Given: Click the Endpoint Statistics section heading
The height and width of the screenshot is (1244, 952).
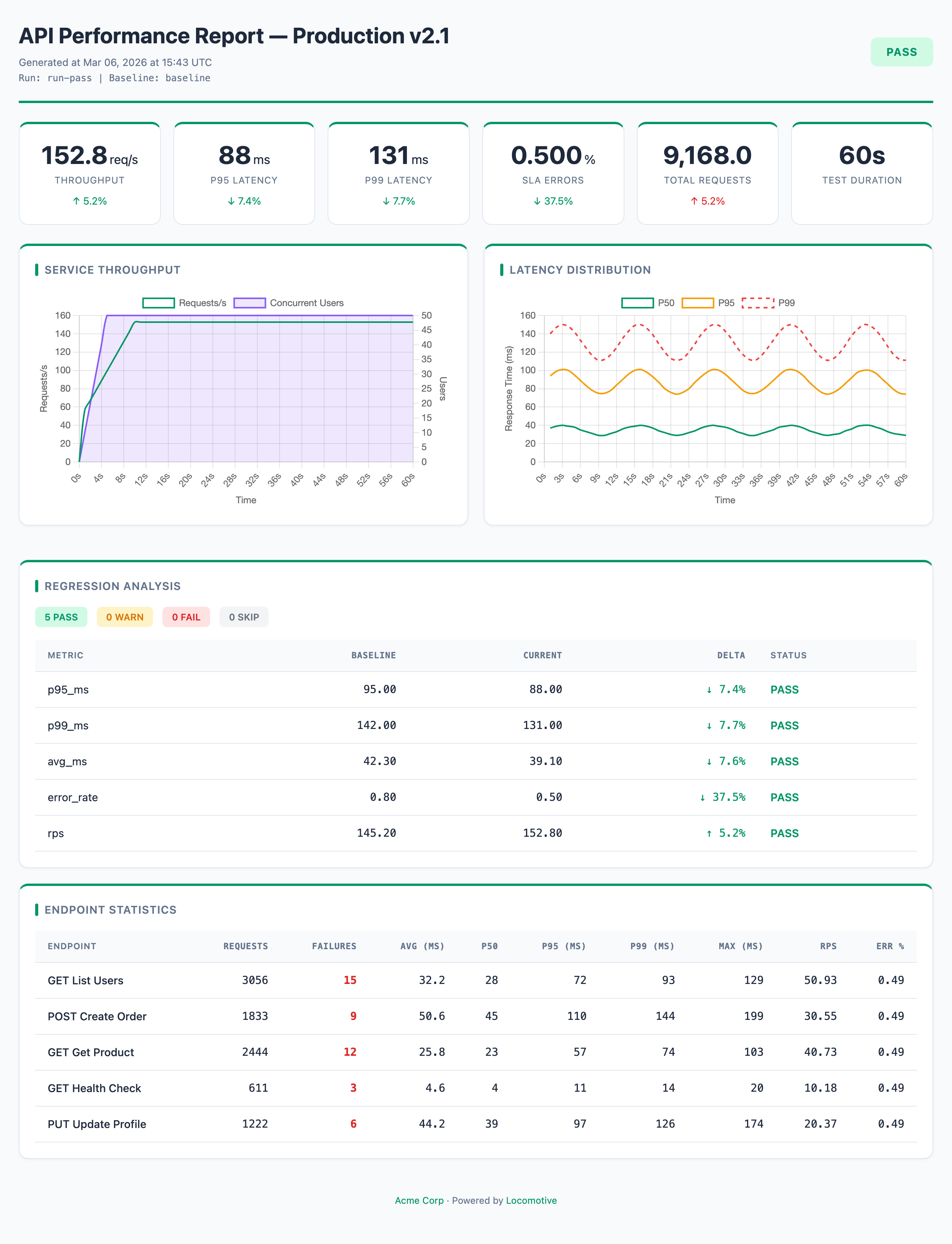Looking at the screenshot, I should click(x=111, y=910).
